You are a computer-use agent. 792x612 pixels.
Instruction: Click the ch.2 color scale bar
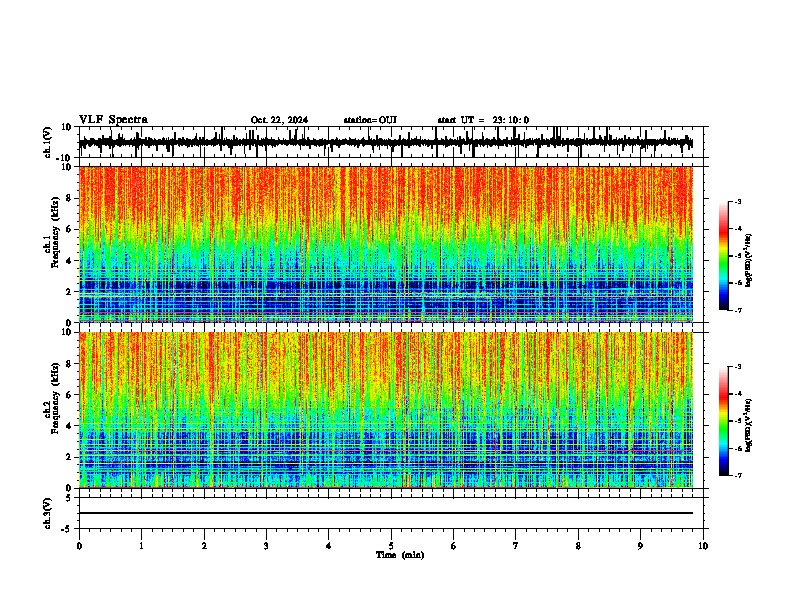(x=724, y=421)
